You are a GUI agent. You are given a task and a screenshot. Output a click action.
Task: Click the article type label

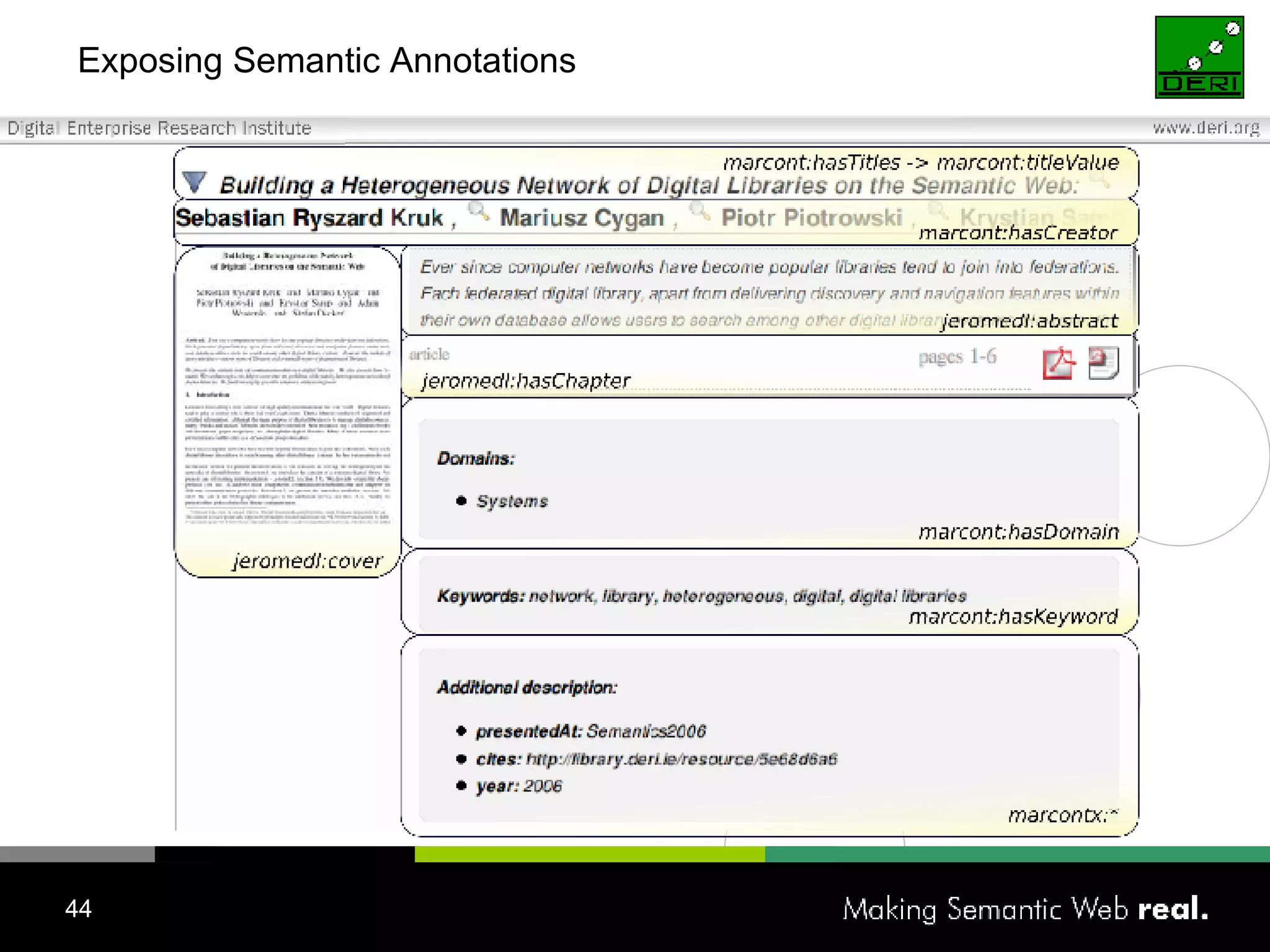point(429,354)
